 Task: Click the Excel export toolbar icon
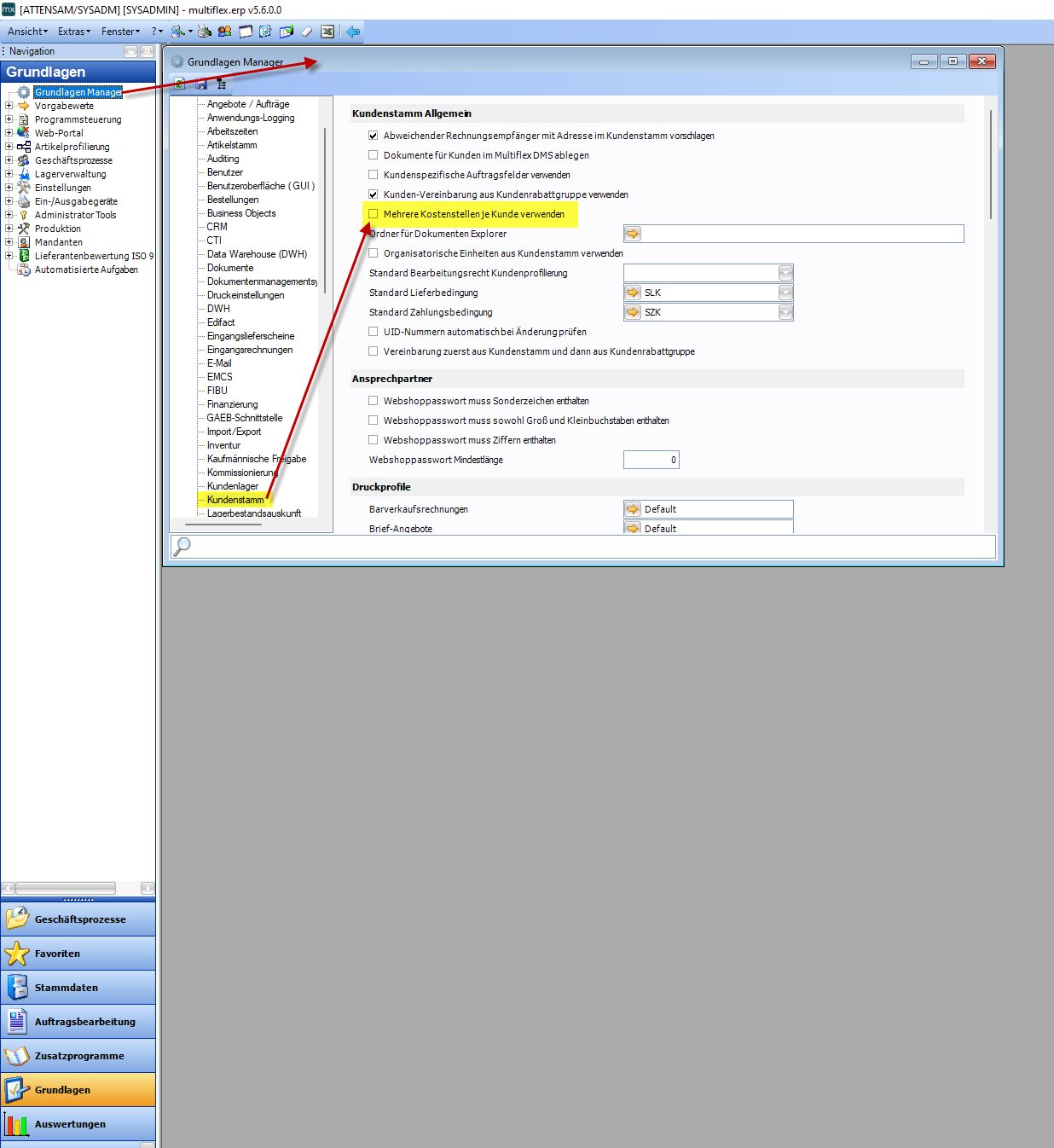click(327, 32)
